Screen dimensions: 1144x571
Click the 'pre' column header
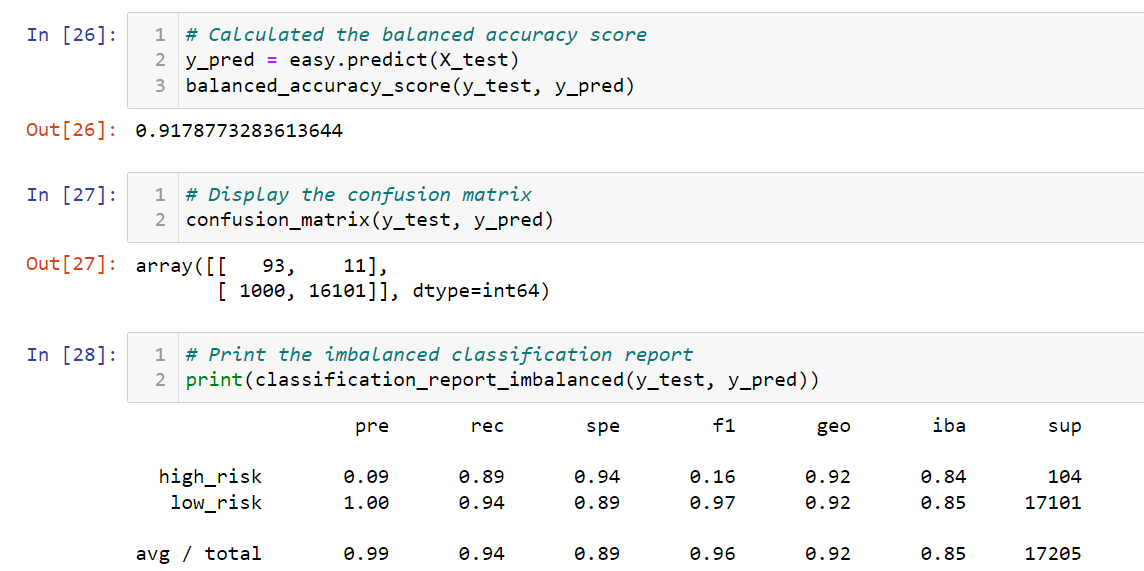(x=371, y=427)
